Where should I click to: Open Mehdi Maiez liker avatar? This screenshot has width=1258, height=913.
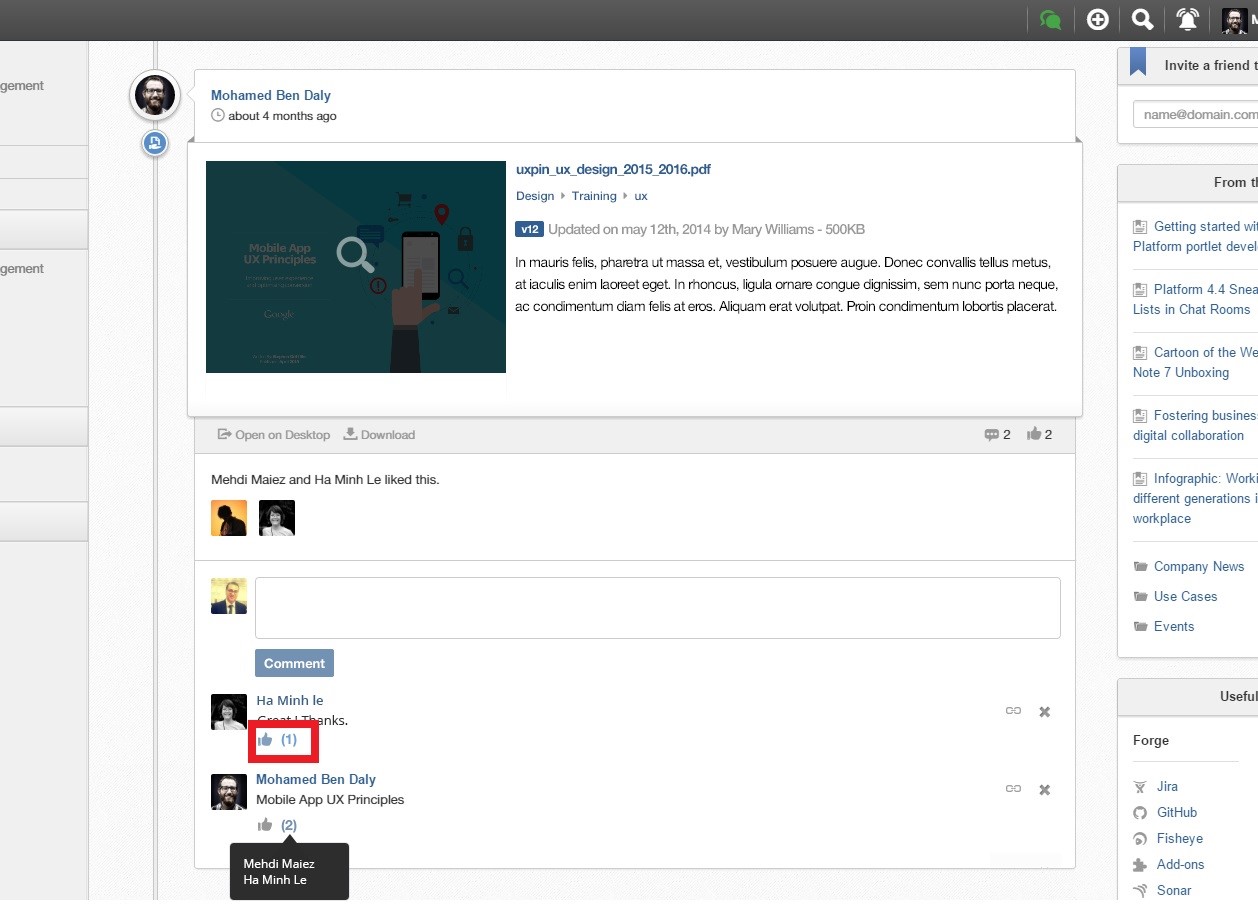(229, 518)
